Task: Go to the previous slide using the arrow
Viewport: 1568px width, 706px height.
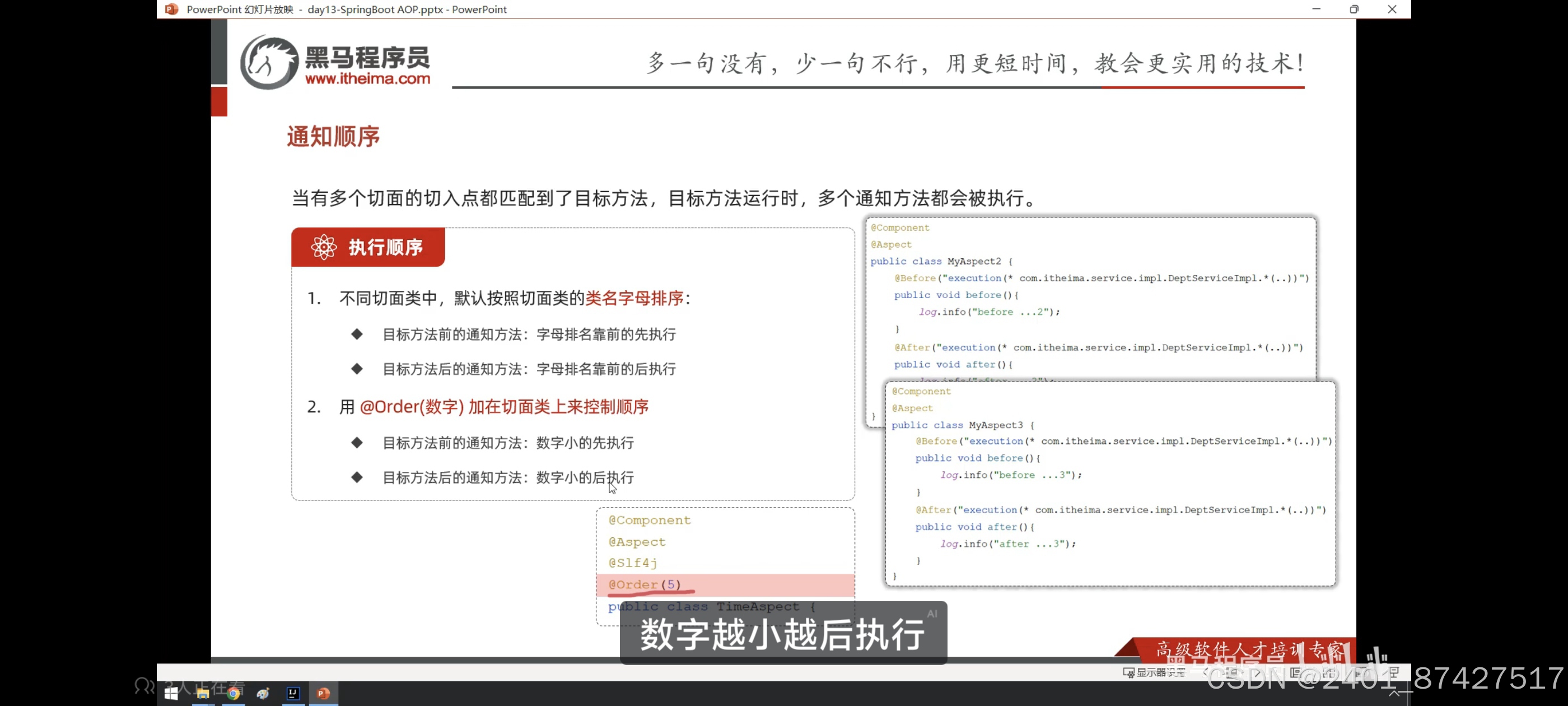Action: 1205,672
